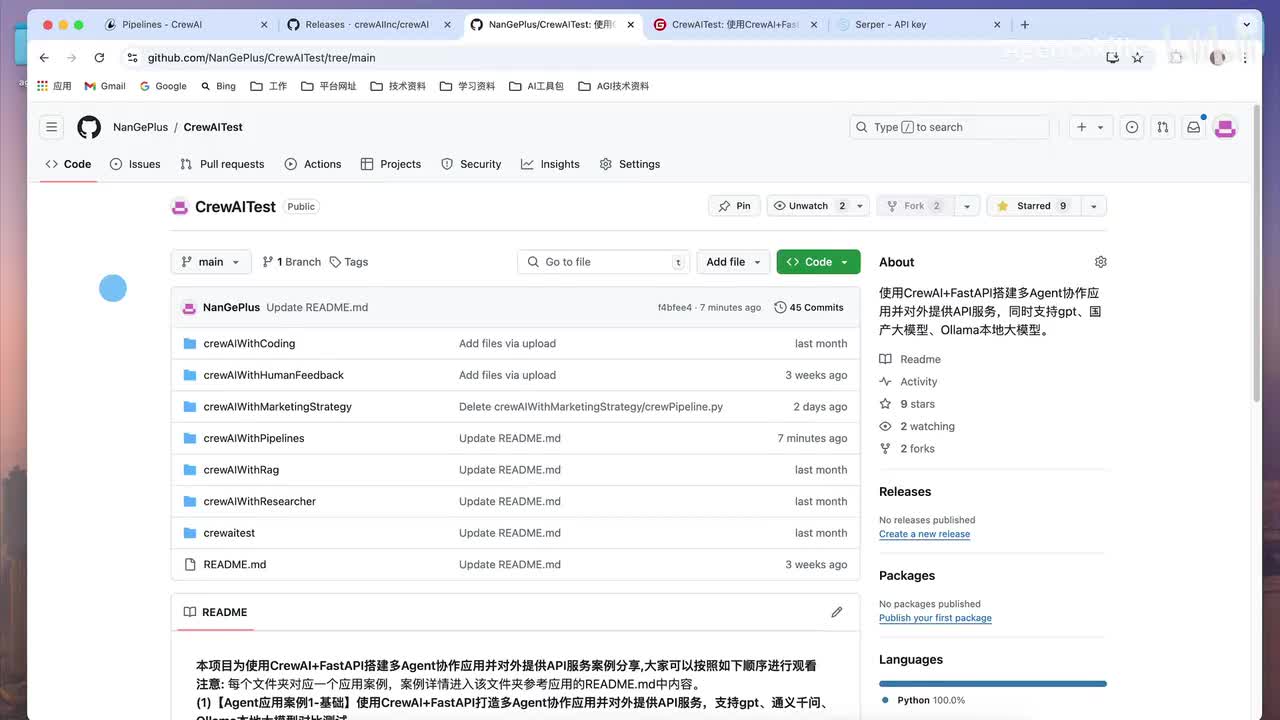Screen dimensions: 1280x720
Task: Open a new browser tab
Action: (1025, 24)
